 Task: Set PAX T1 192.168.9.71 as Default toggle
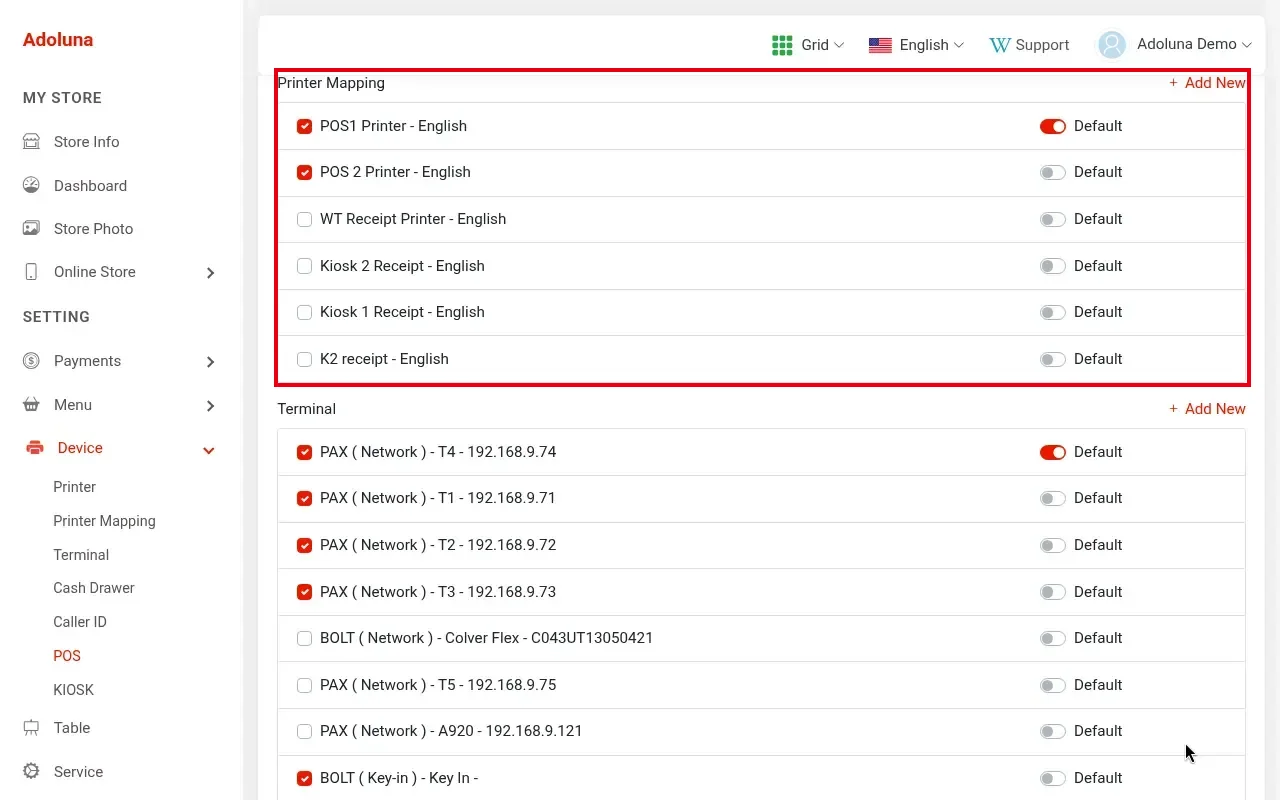pyautogui.click(x=1053, y=498)
